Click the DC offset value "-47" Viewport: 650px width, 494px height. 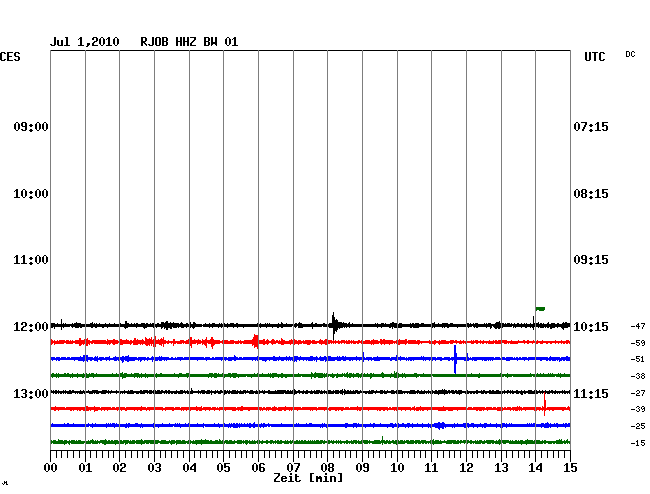(638, 326)
